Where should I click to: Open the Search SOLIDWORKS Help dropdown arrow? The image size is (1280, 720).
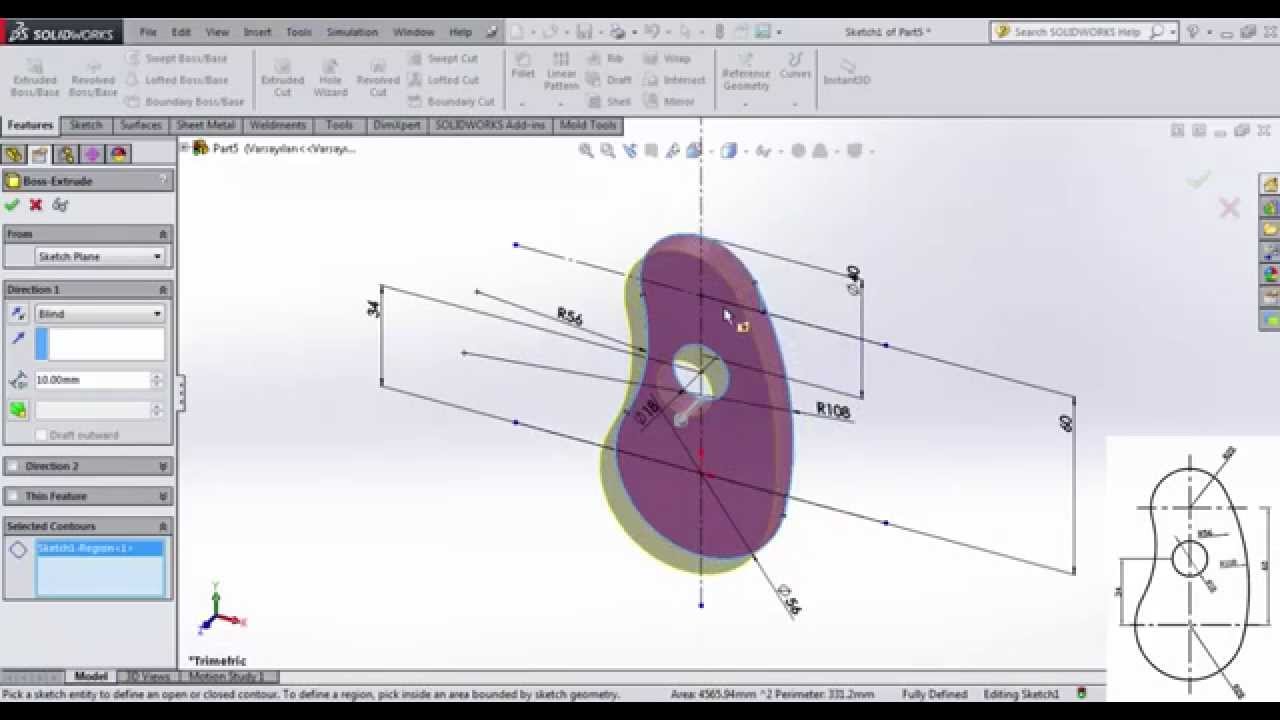click(1173, 32)
